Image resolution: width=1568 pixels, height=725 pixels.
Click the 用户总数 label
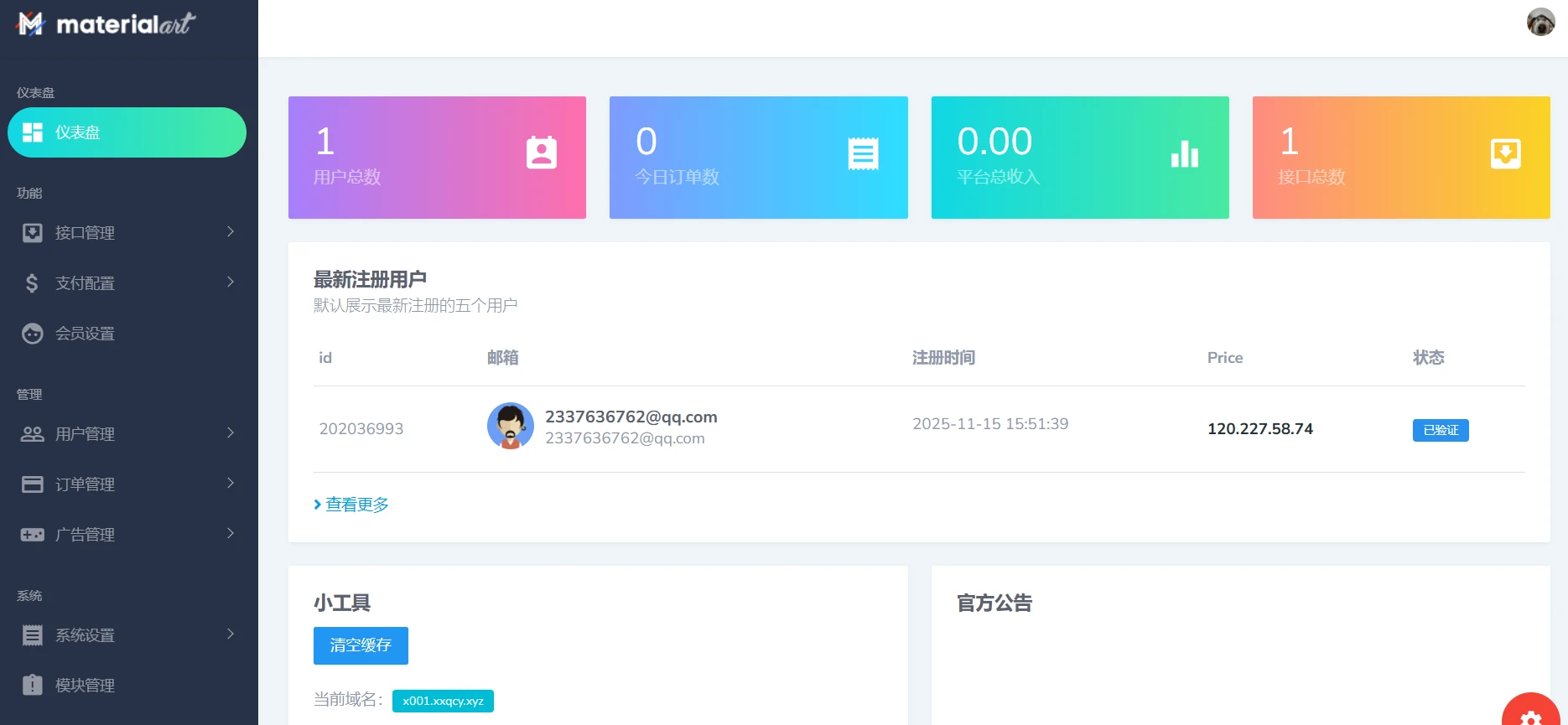point(347,177)
